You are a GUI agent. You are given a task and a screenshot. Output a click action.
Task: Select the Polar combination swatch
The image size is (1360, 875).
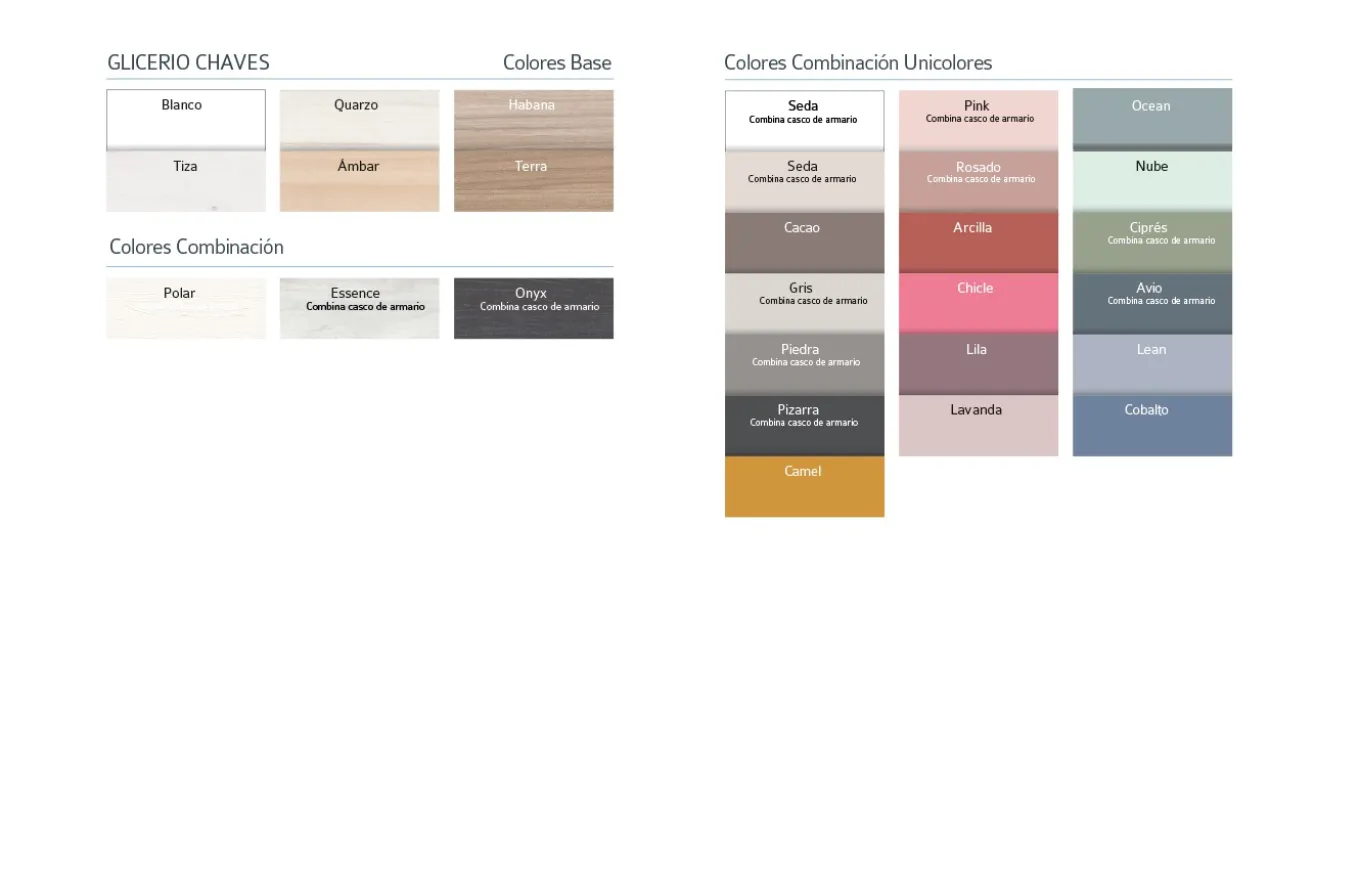(186, 308)
